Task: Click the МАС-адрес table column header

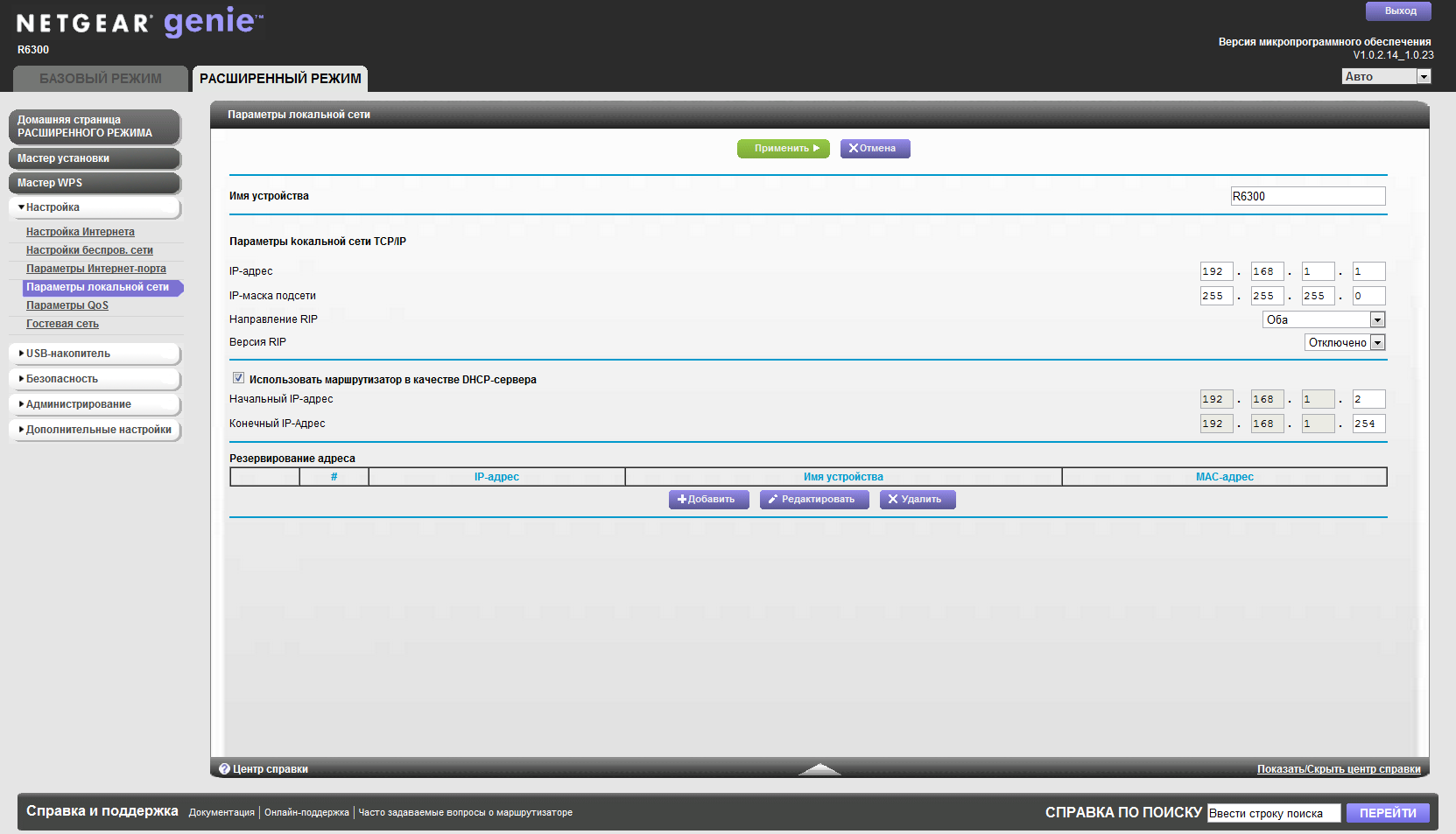Action: [x=1224, y=477]
